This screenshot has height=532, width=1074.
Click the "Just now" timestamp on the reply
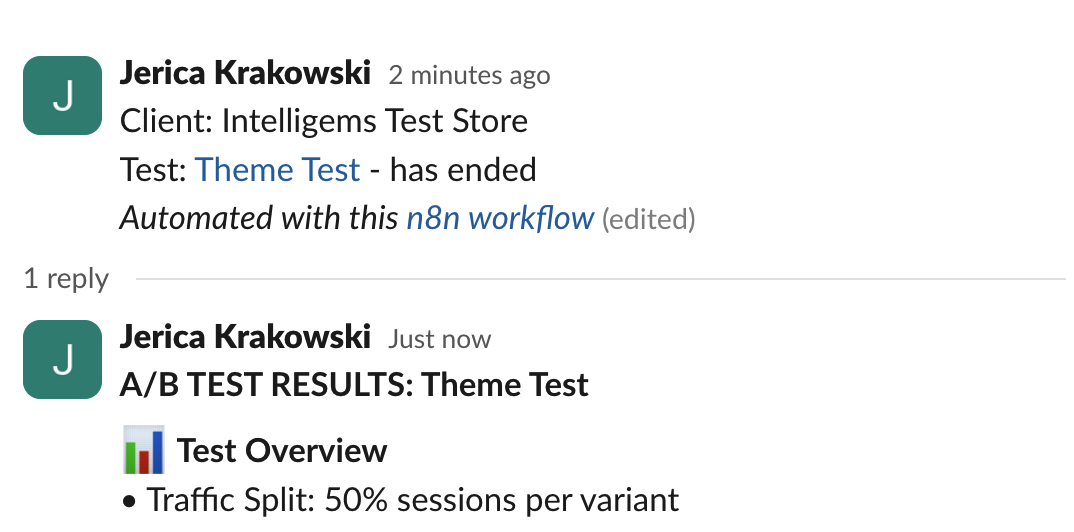click(439, 339)
